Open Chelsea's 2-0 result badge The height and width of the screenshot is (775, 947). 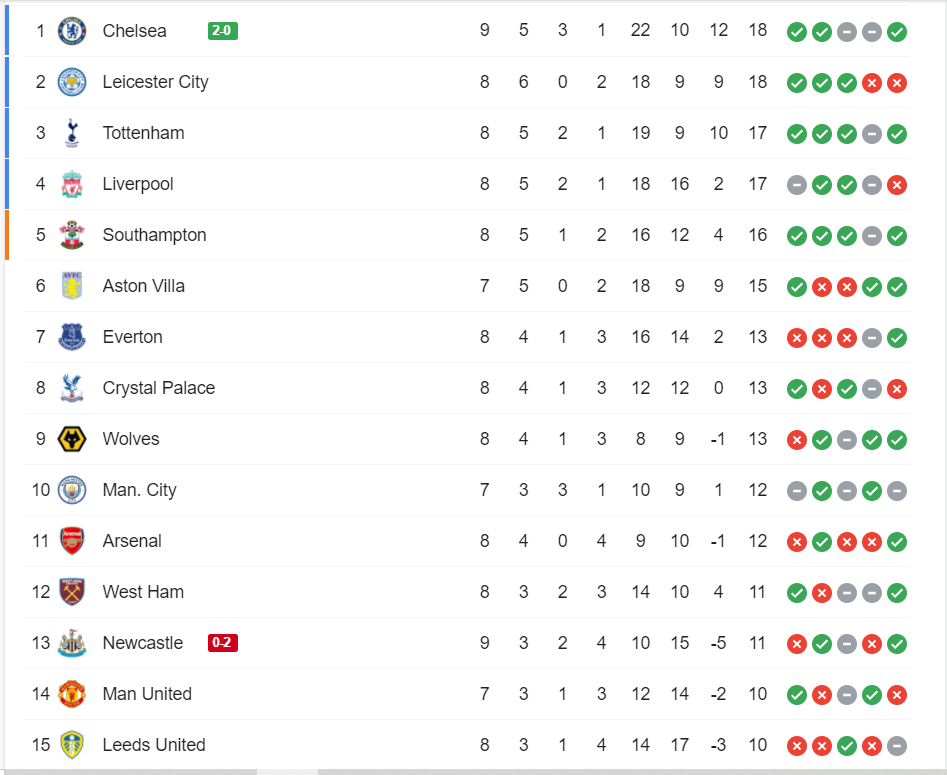click(x=222, y=31)
